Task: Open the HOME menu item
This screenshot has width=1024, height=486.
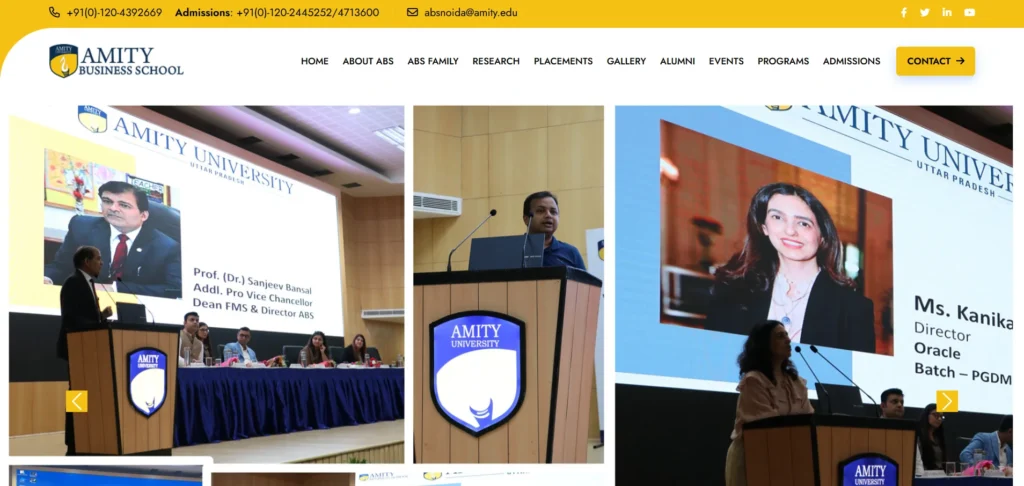Action: click(x=315, y=61)
